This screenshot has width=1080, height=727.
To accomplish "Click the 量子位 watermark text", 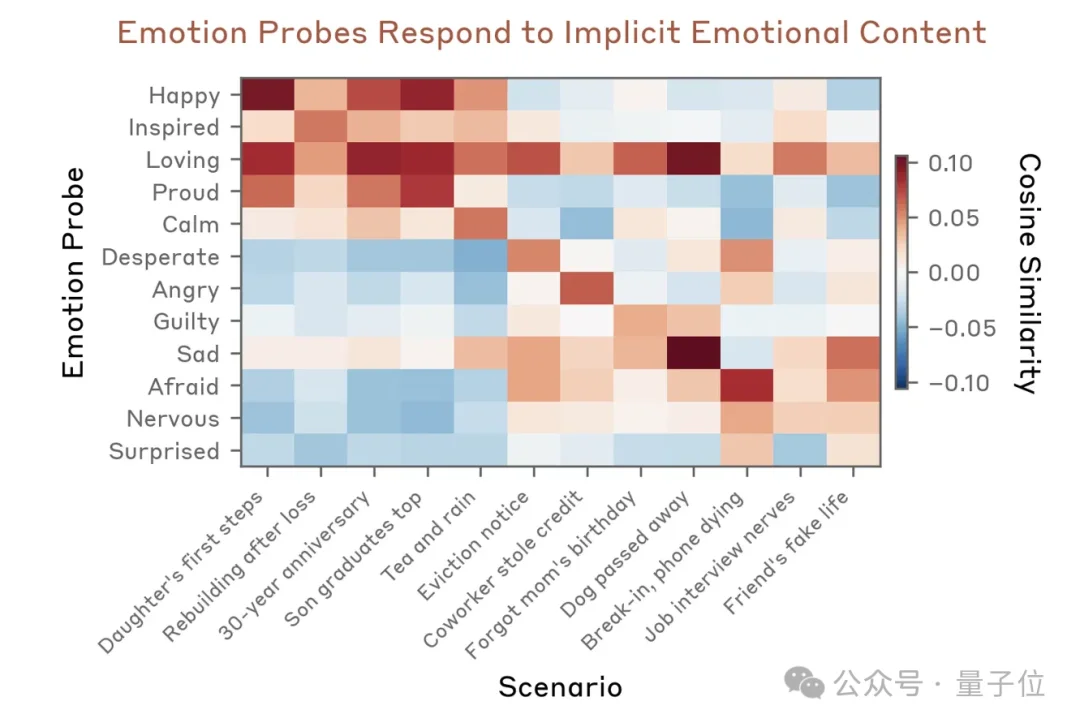I will click(x=999, y=684).
